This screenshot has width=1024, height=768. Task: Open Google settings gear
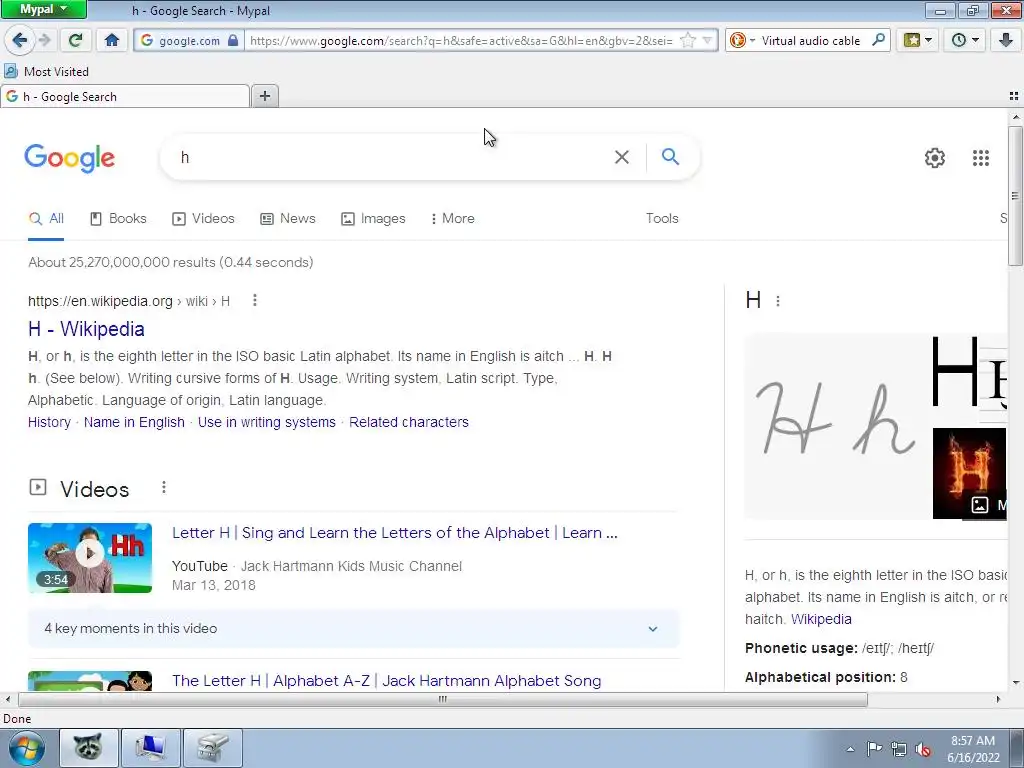[935, 158]
